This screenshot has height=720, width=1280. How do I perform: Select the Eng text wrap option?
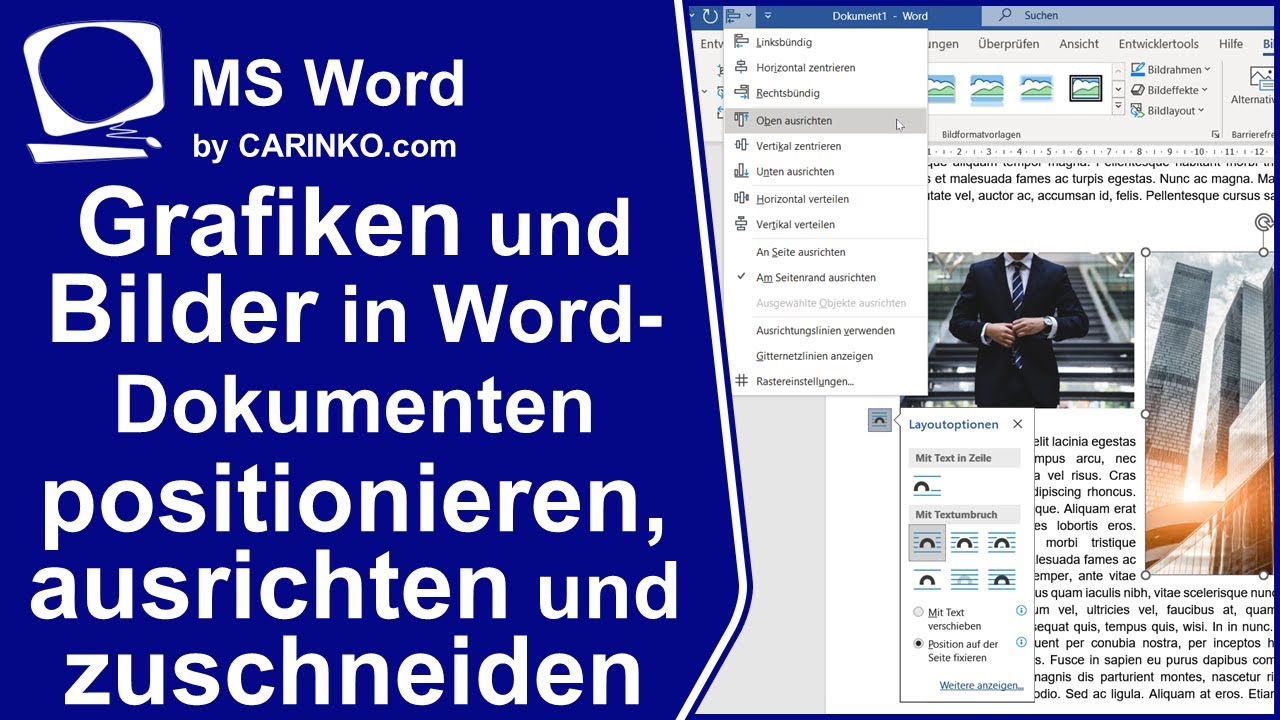pyautogui.click(x=964, y=543)
